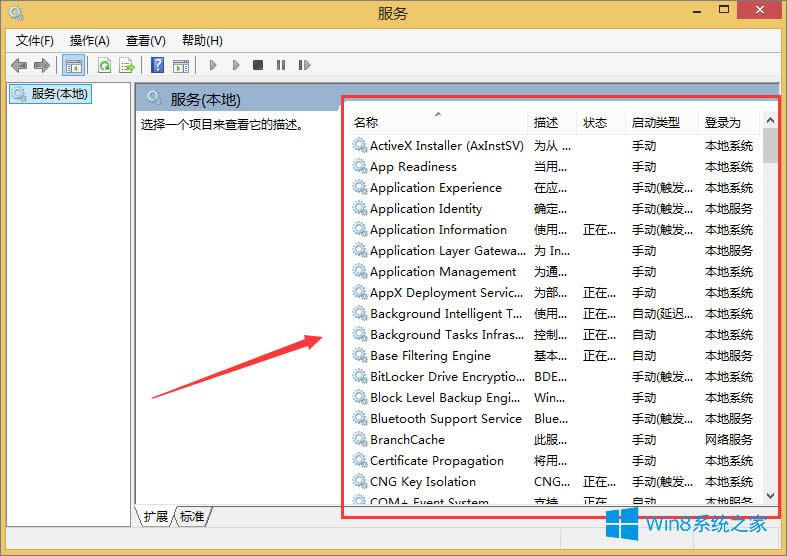This screenshot has height=556, width=787.
Task: Click the gear icon of App Readiness
Action: (359, 166)
